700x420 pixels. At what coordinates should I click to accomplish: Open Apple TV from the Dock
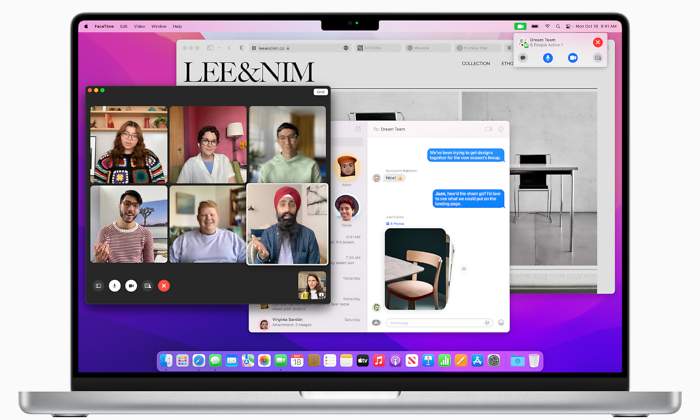(x=362, y=361)
